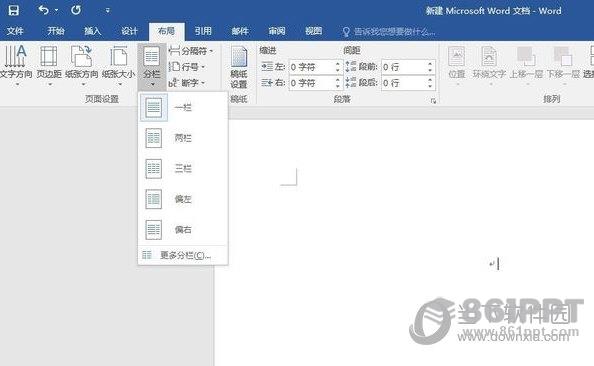594x366 pixels.
Task: Open 更多分栏 more columns dialog
Action: tap(183, 255)
